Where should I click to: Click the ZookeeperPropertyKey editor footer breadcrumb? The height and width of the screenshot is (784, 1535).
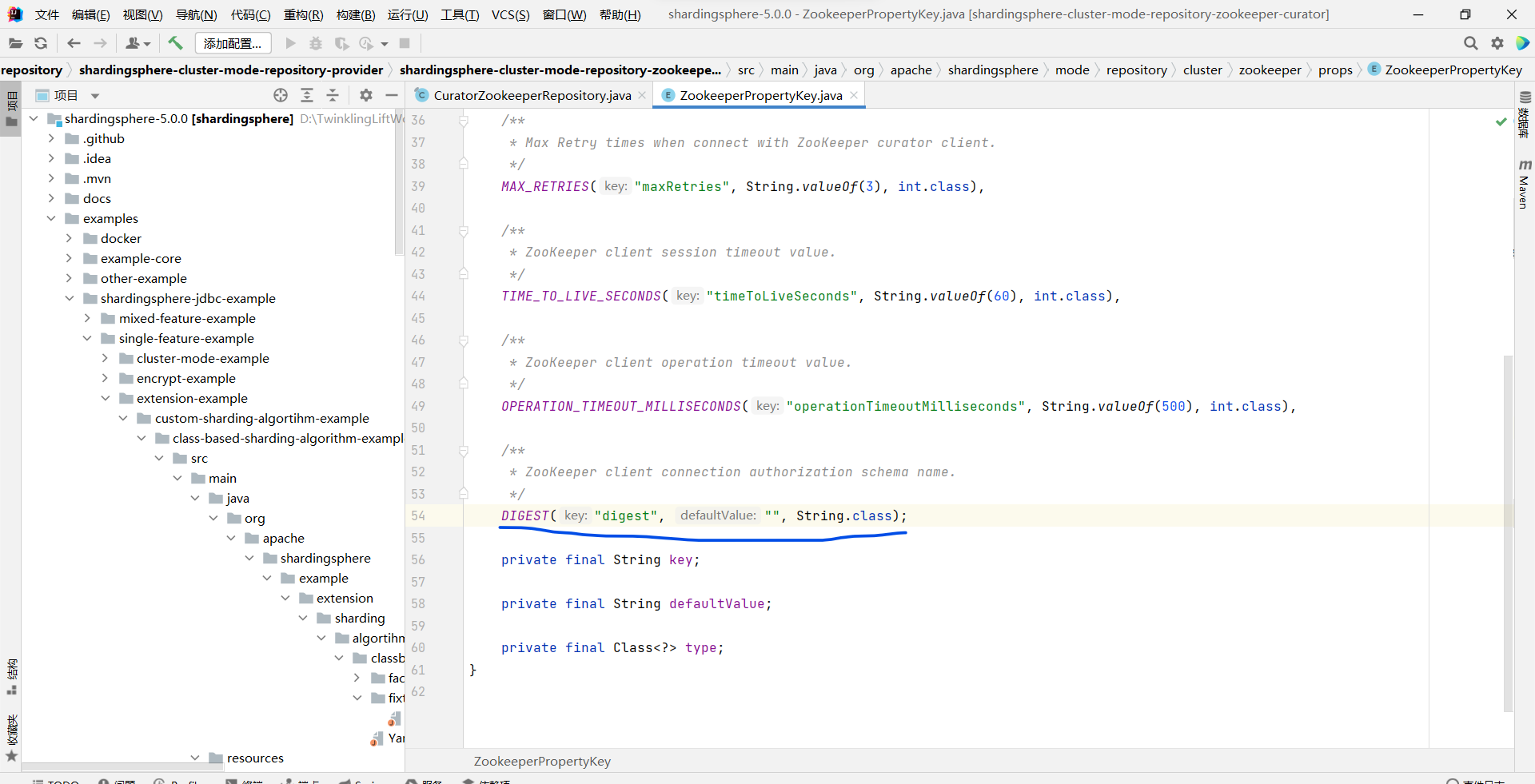coord(542,761)
